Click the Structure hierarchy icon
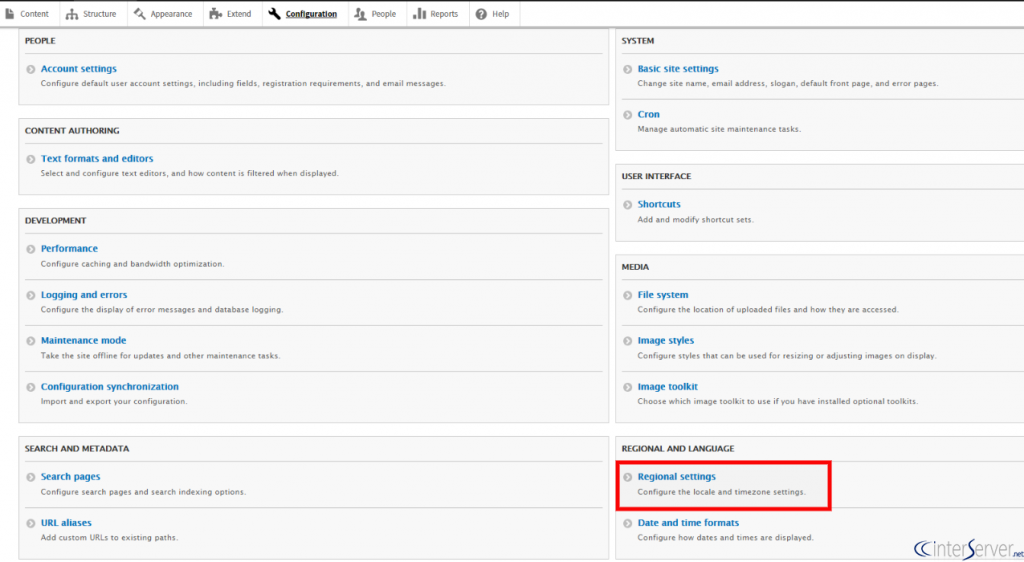 (72, 14)
